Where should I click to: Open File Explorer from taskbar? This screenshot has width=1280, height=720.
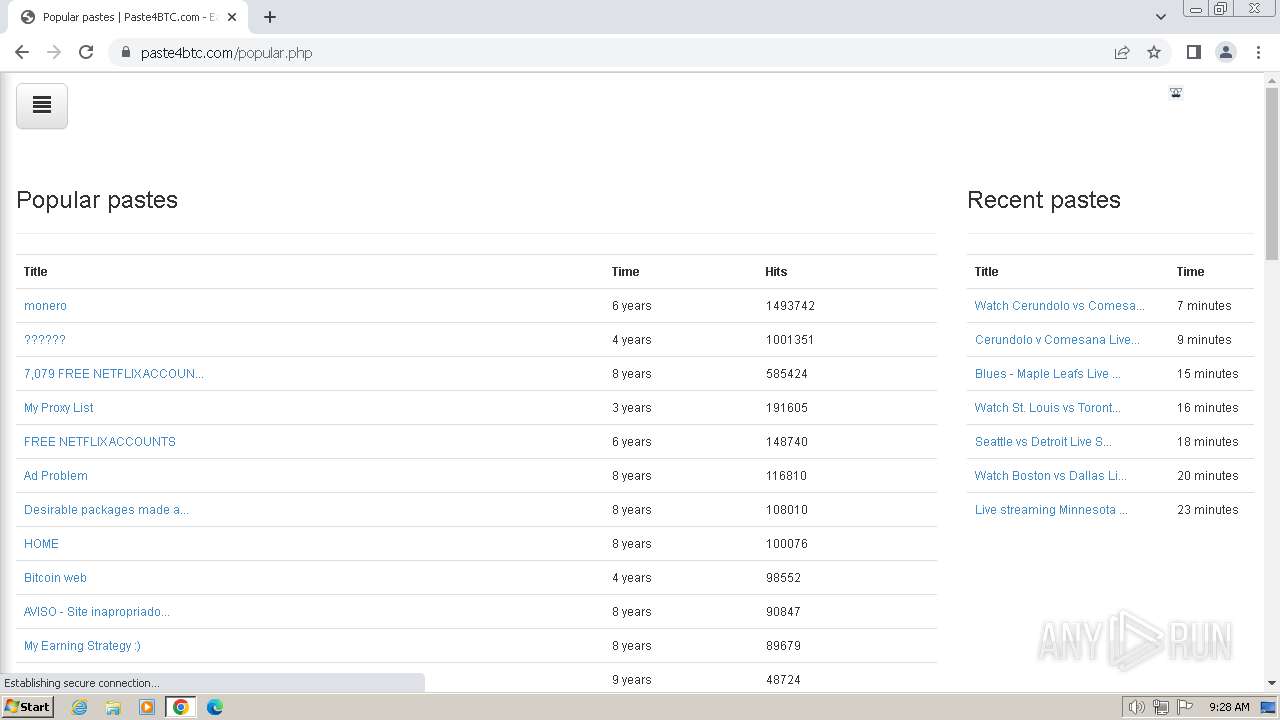(113, 707)
